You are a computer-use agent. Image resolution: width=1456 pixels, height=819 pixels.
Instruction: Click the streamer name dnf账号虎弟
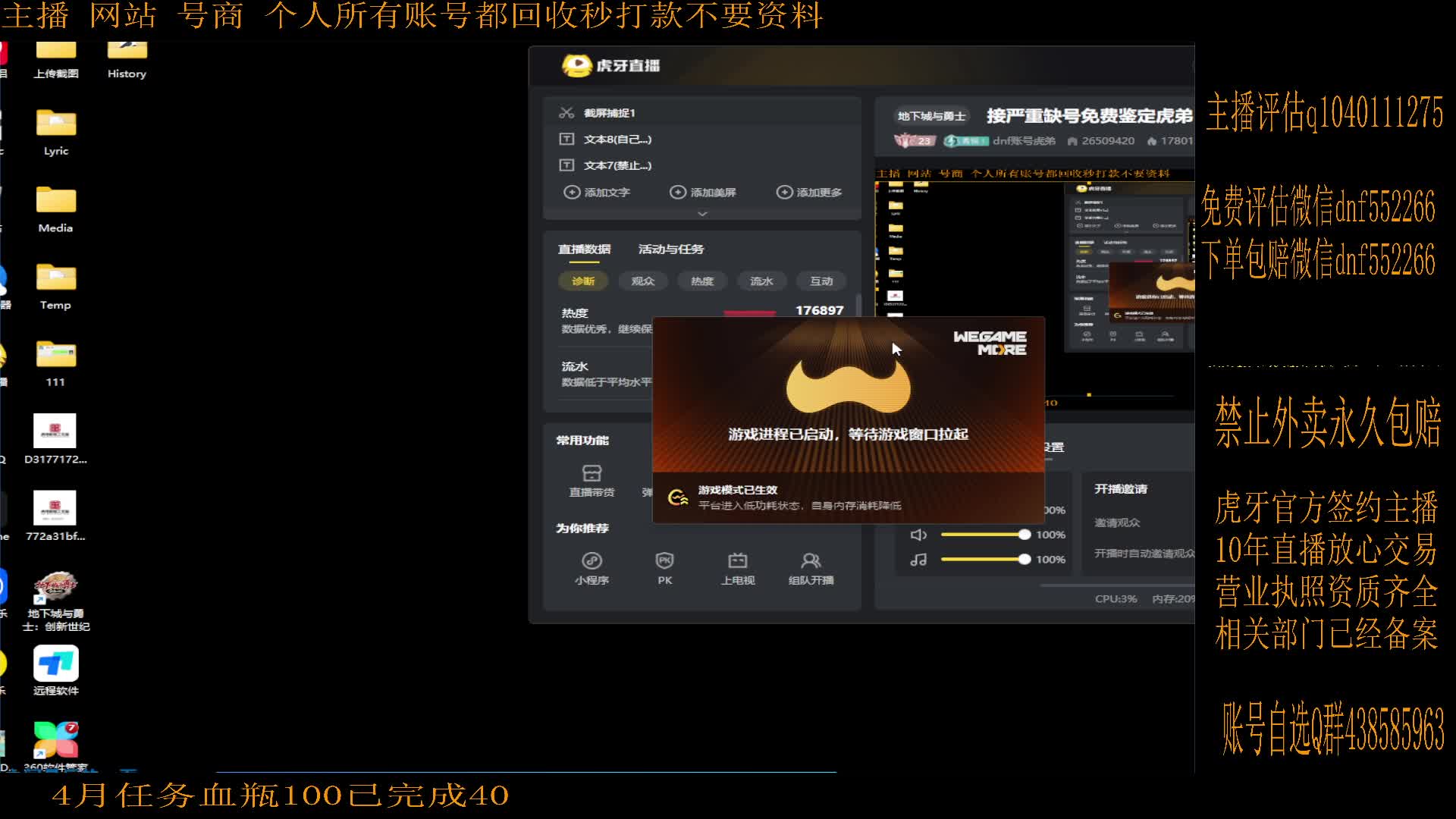pyautogui.click(x=1024, y=141)
